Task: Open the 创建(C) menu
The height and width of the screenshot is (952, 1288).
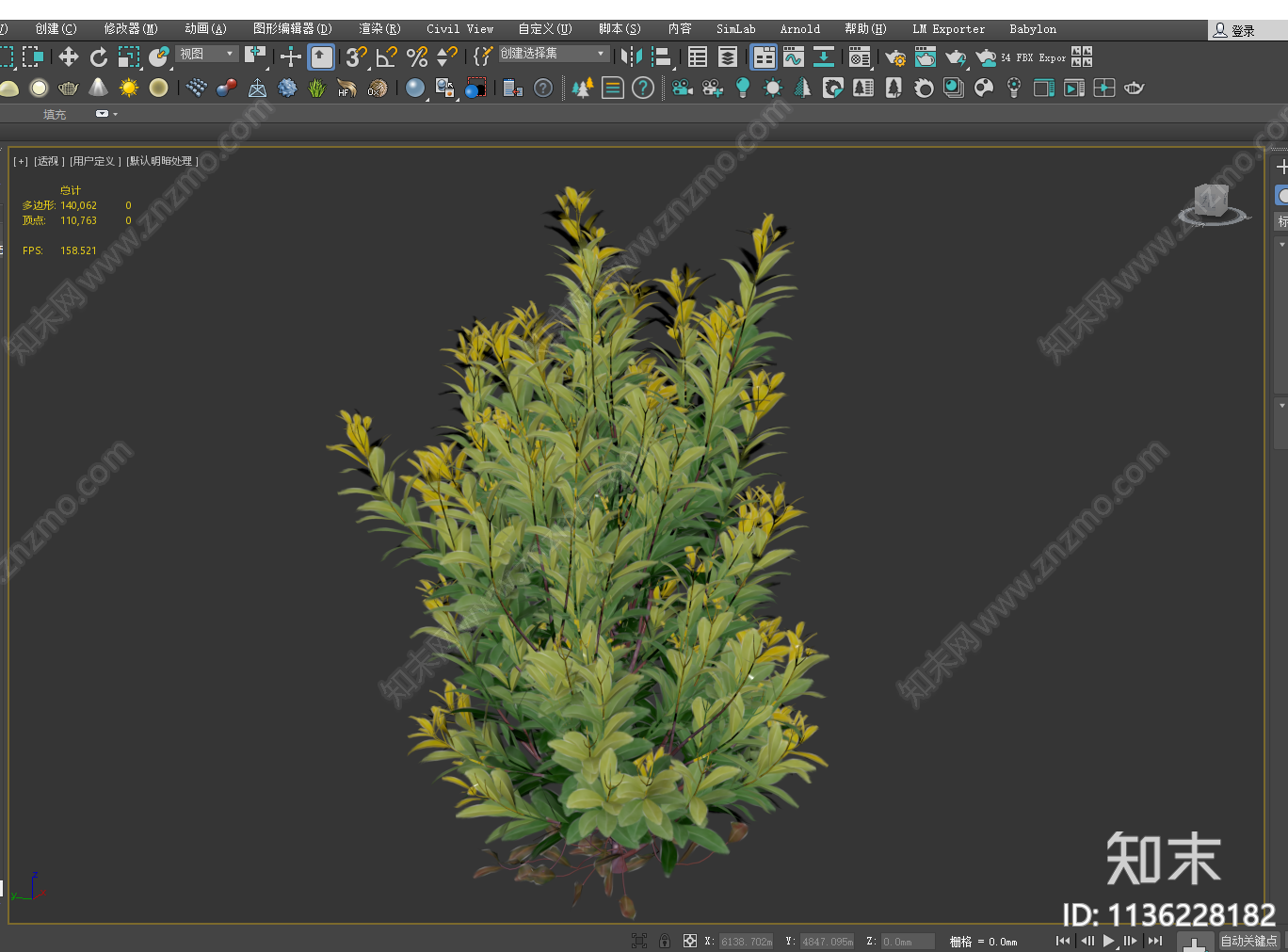Action: point(56,29)
